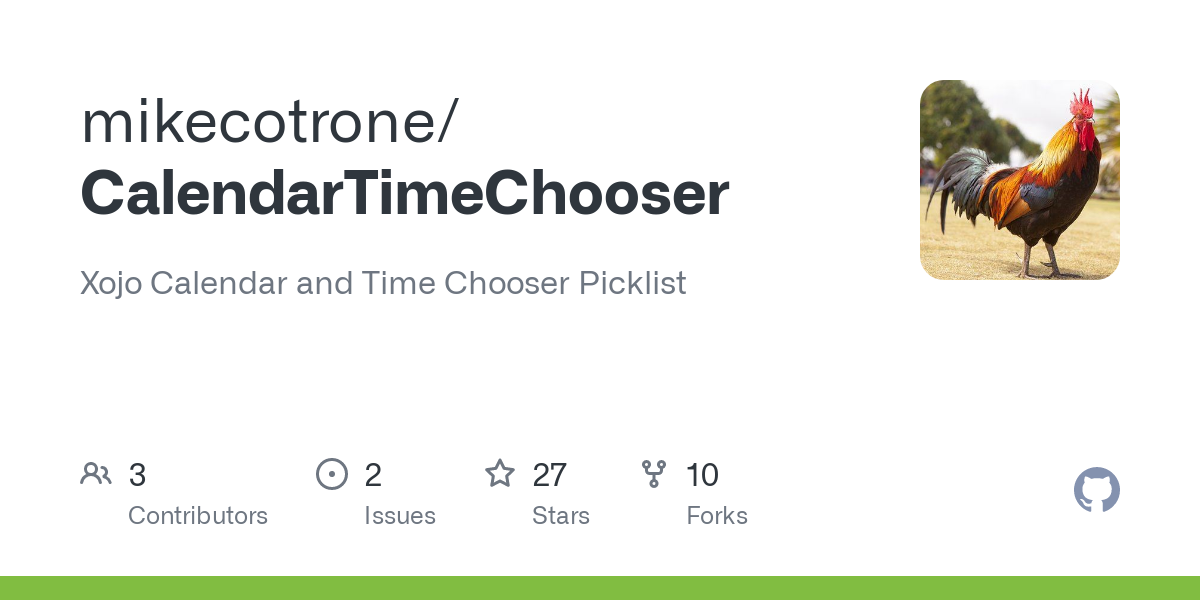Image resolution: width=1200 pixels, height=600 pixels.
Task: Click the word Xojo in description
Action: (x=113, y=283)
